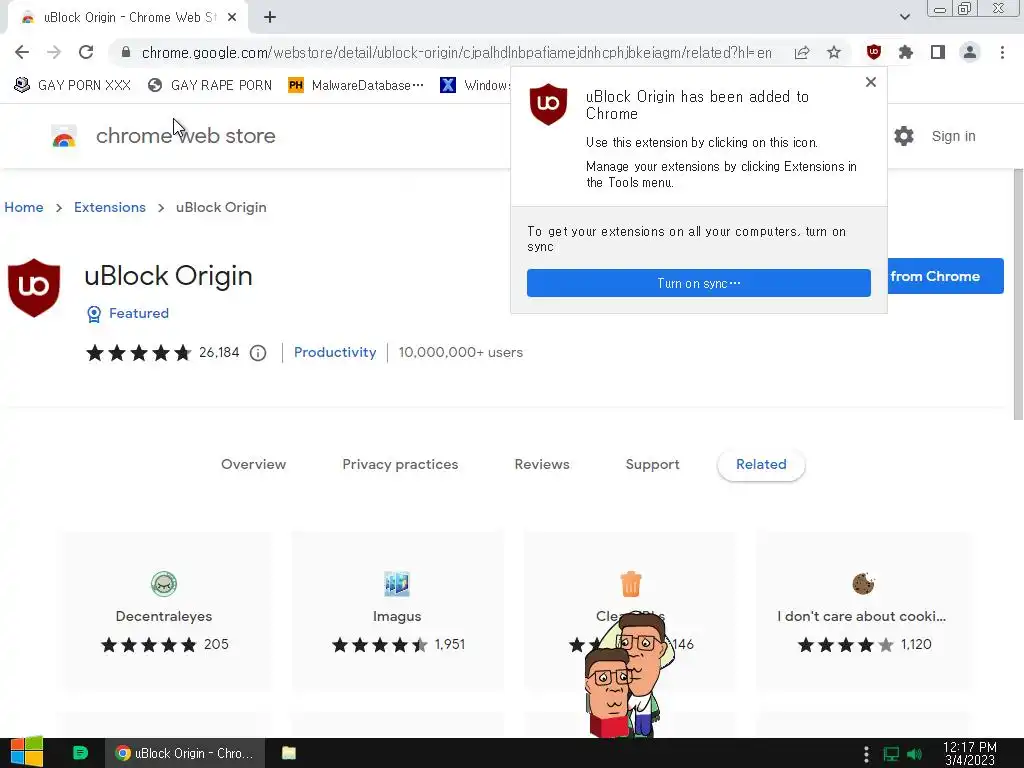Click the Decentraleyes icon
The width and height of the screenshot is (1024, 768).
click(164, 584)
